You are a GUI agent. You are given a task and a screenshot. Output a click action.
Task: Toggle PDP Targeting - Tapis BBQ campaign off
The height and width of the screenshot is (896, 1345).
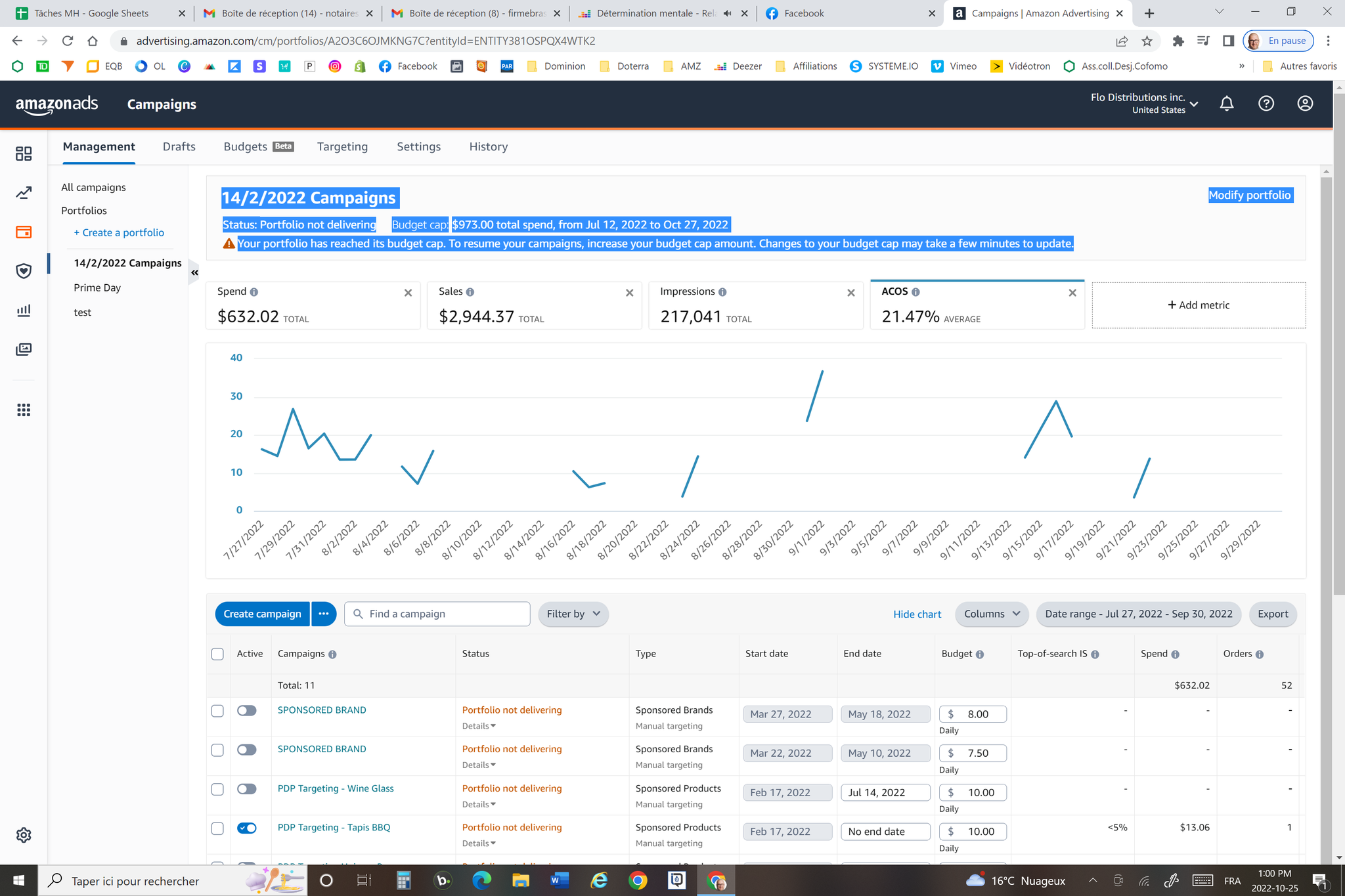pos(247,828)
